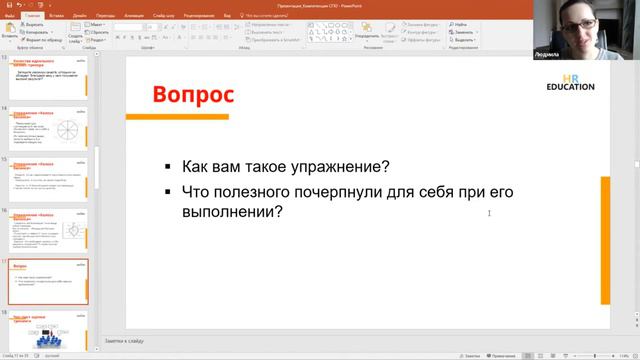Switch to normal view in status bar
This screenshot has width=640, height=360.
pos(528,356)
